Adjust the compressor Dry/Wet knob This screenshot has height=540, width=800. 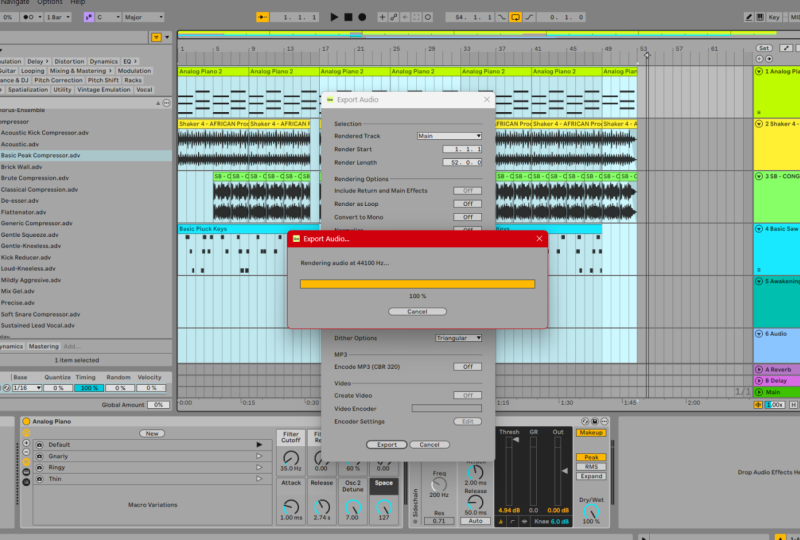(x=591, y=511)
